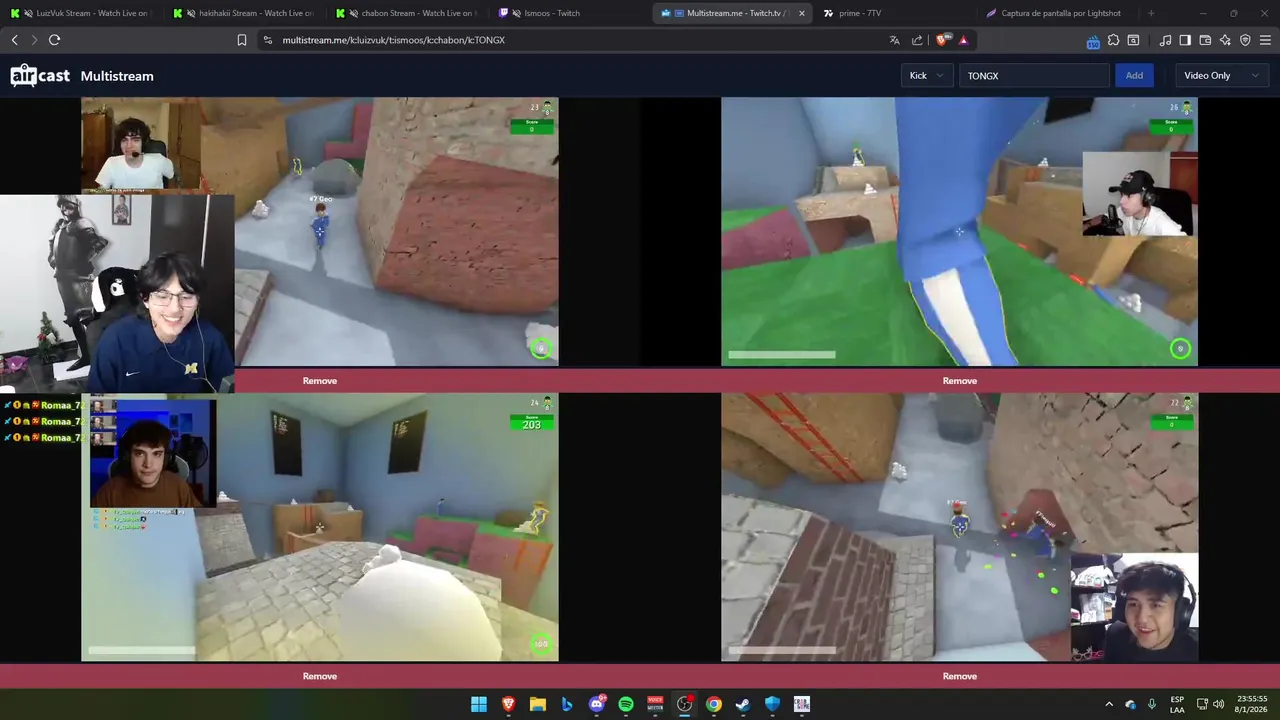Screen dimensions: 1280x720
Task: Open the volume speaker tray icon
Action: pos(1218,704)
